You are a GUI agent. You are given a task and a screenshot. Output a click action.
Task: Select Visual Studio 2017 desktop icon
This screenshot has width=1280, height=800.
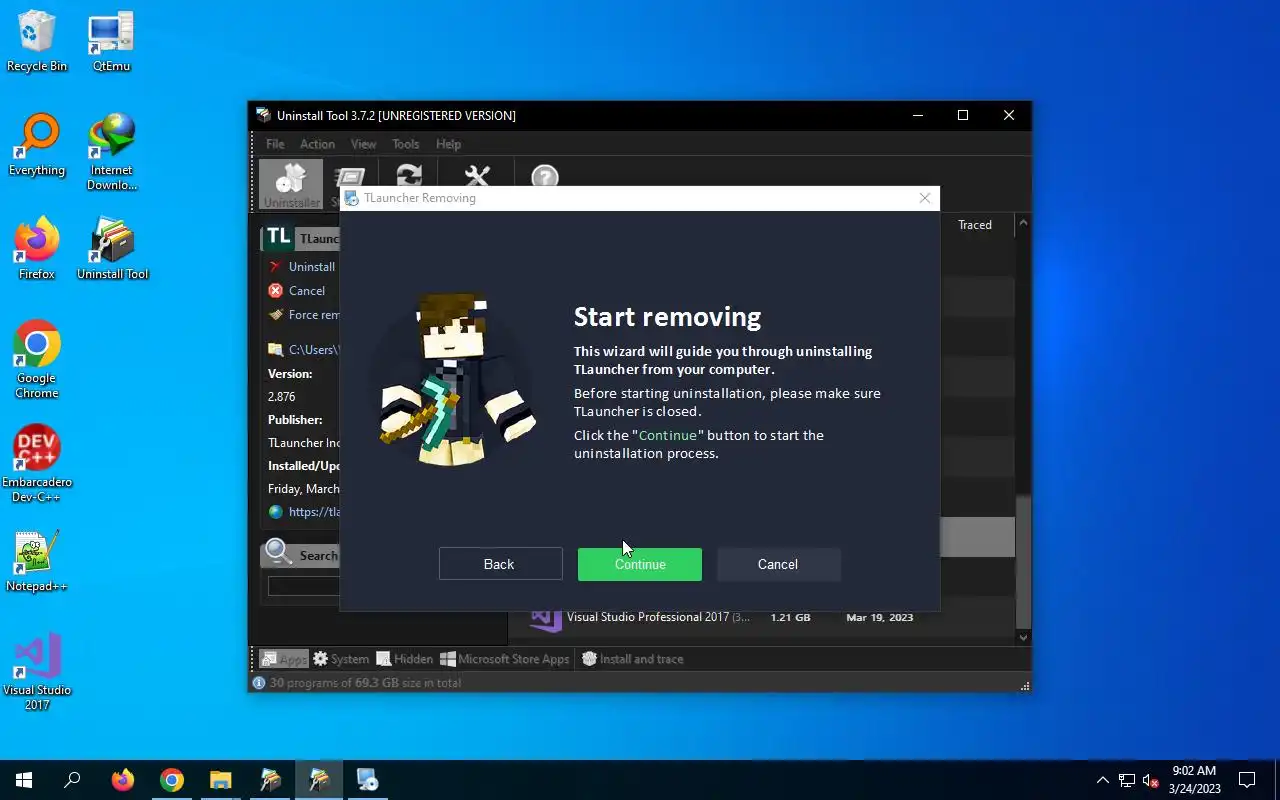(37, 672)
